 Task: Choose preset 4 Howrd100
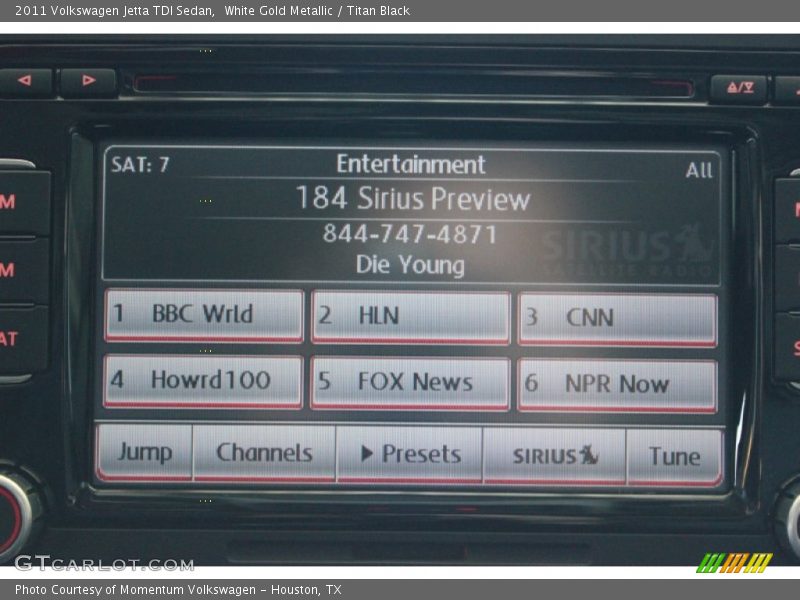(x=203, y=381)
